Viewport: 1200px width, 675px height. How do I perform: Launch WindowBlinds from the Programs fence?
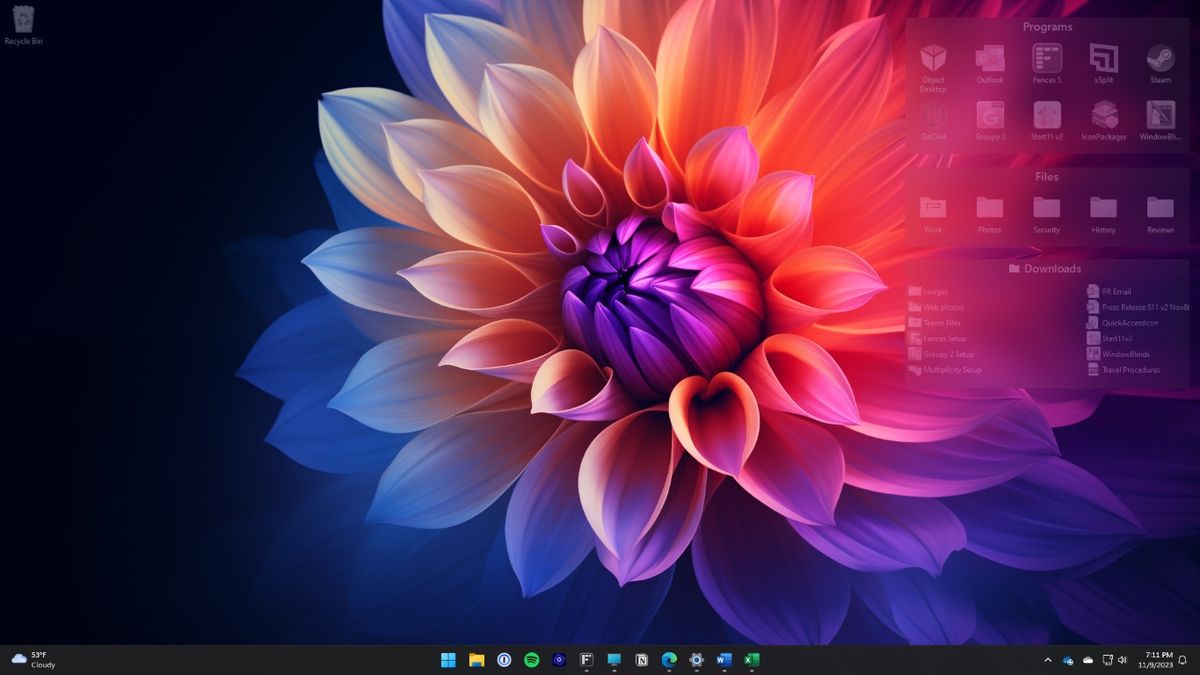[1160, 120]
